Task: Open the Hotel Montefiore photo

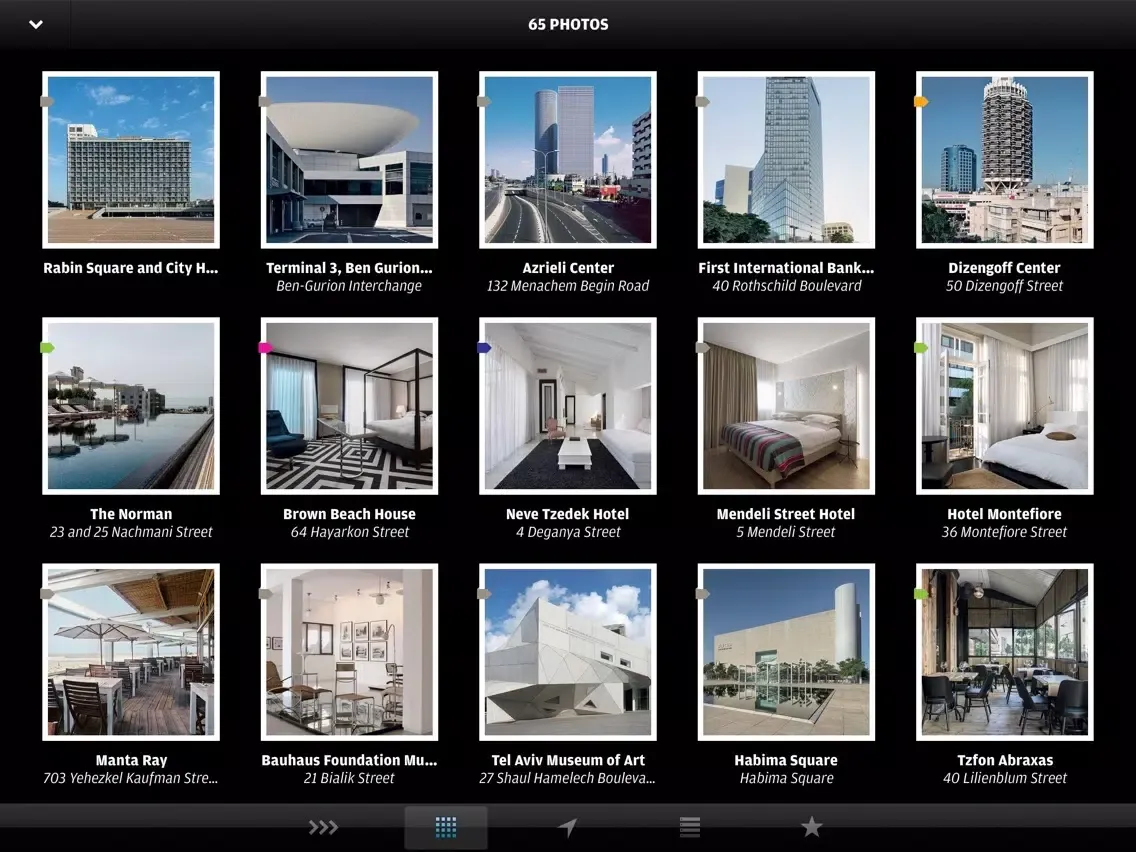Action: click(x=1005, y=406)
